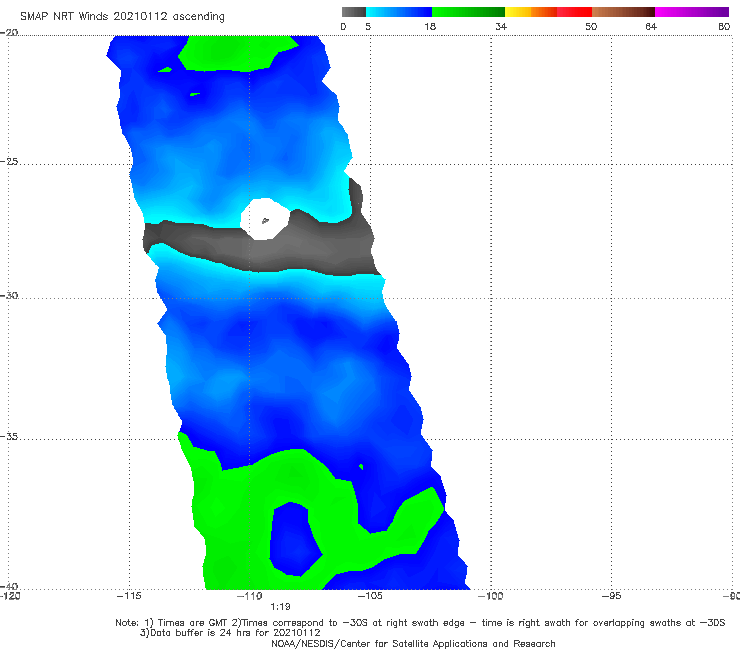Click the red segment of the color scale
The width and height of the screenshot is (740, 650).
(x=574, y=12)
